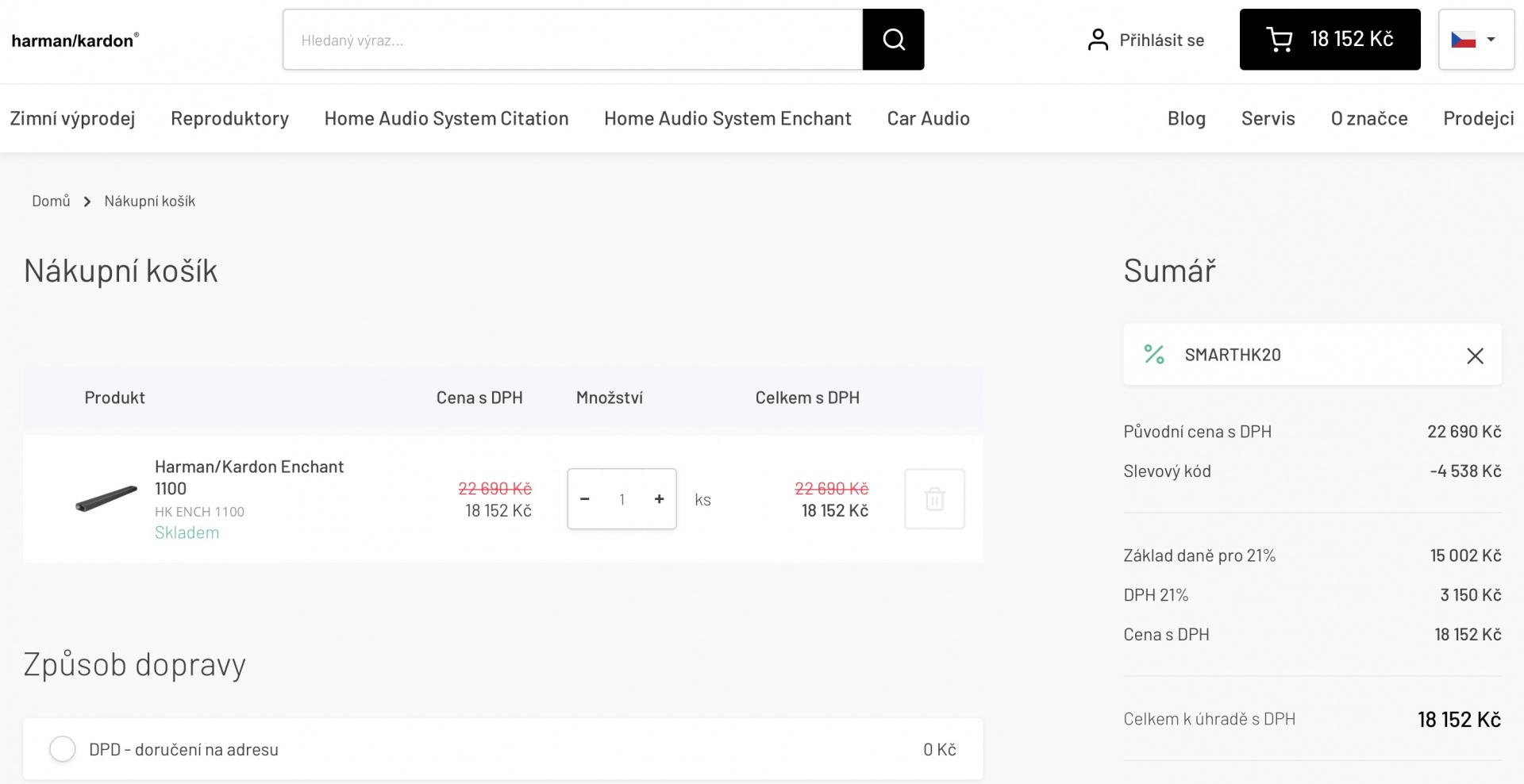Viewport: 1524px width, 784px height.
Task: Click the magnifying glass search button
Action: click(893, 40)
